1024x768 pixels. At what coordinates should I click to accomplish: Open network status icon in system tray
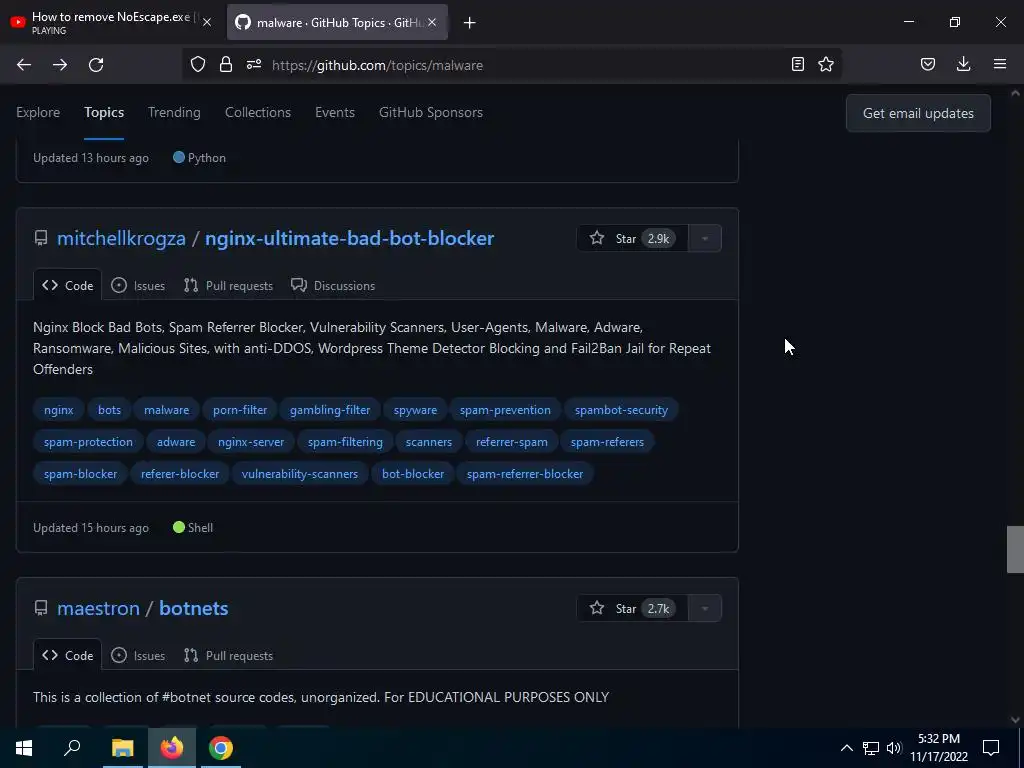click(871, 748)
